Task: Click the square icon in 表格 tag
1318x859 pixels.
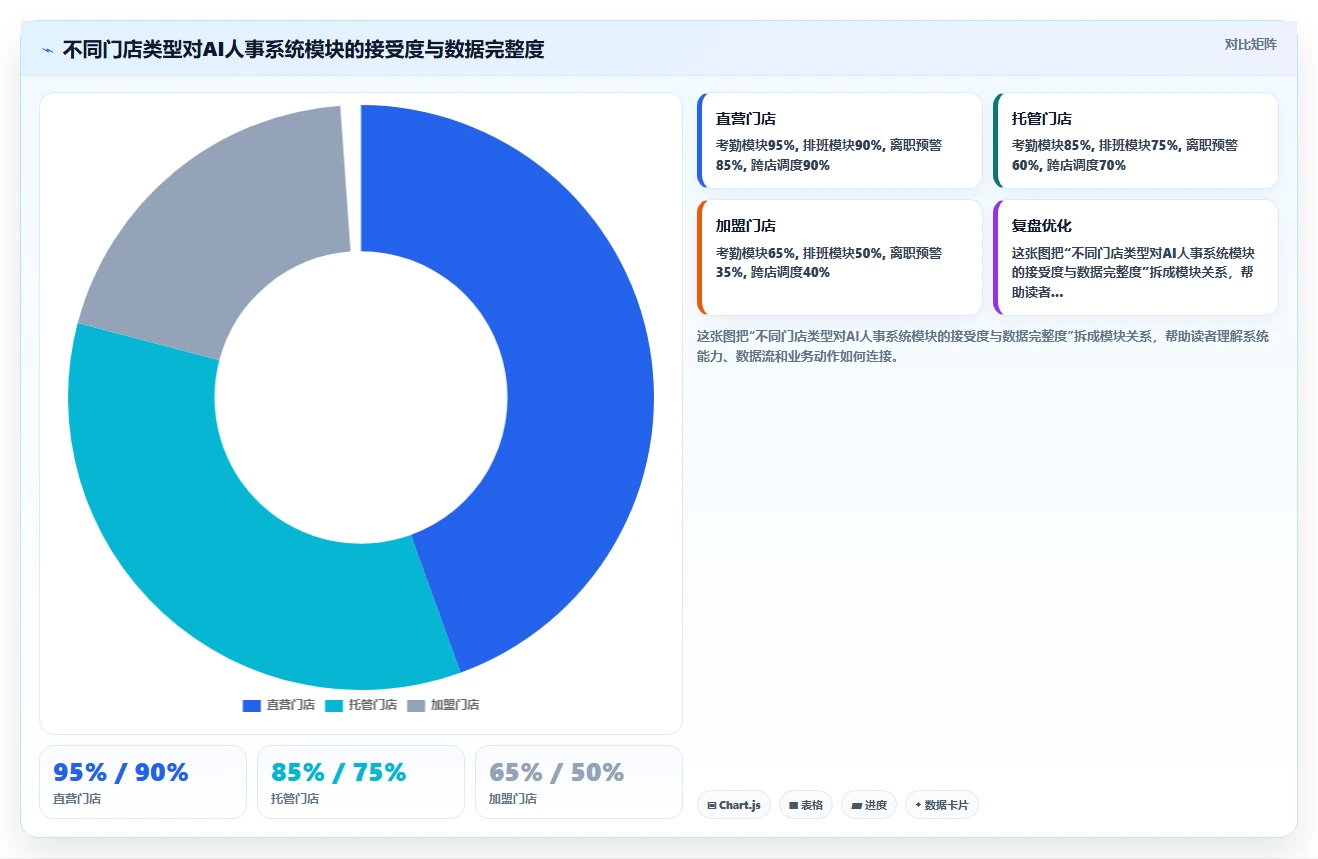Action: coord(793,805)
